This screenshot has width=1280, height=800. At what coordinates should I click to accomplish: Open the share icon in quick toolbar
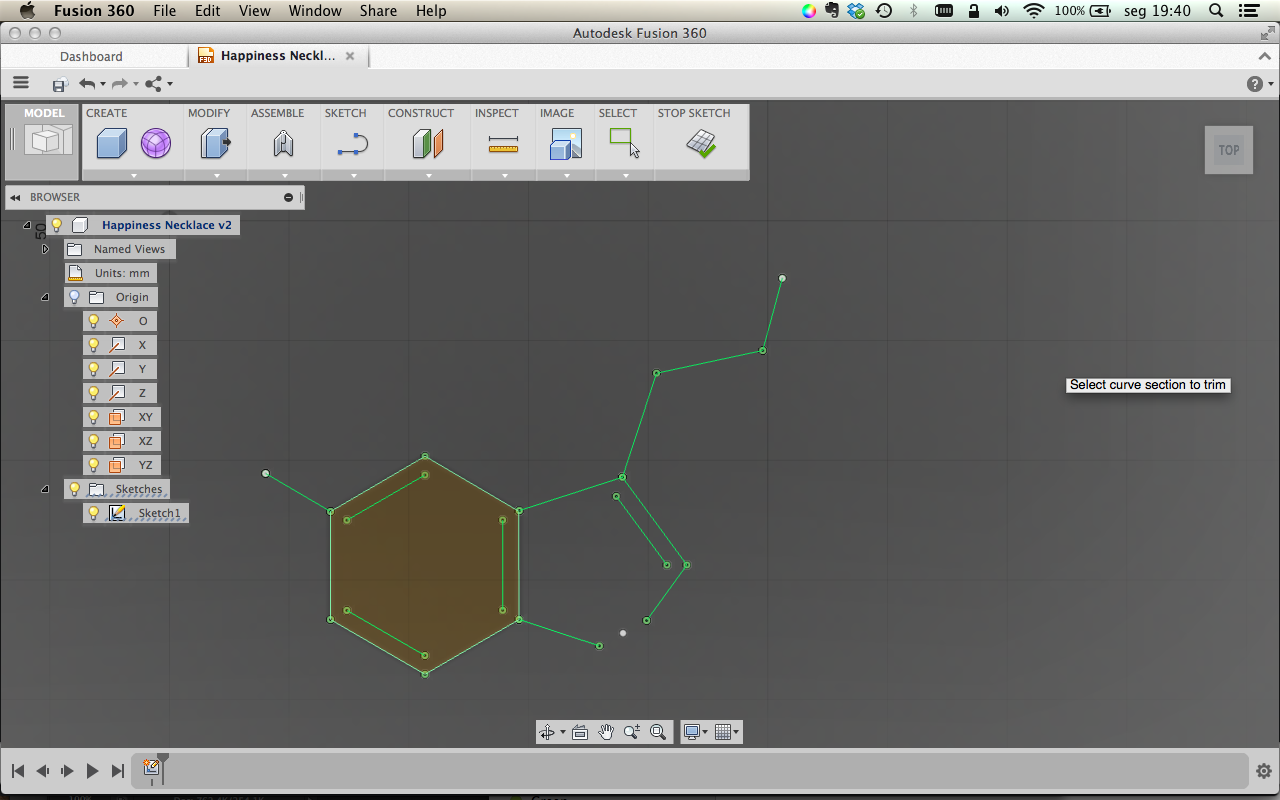click(154, 84)
